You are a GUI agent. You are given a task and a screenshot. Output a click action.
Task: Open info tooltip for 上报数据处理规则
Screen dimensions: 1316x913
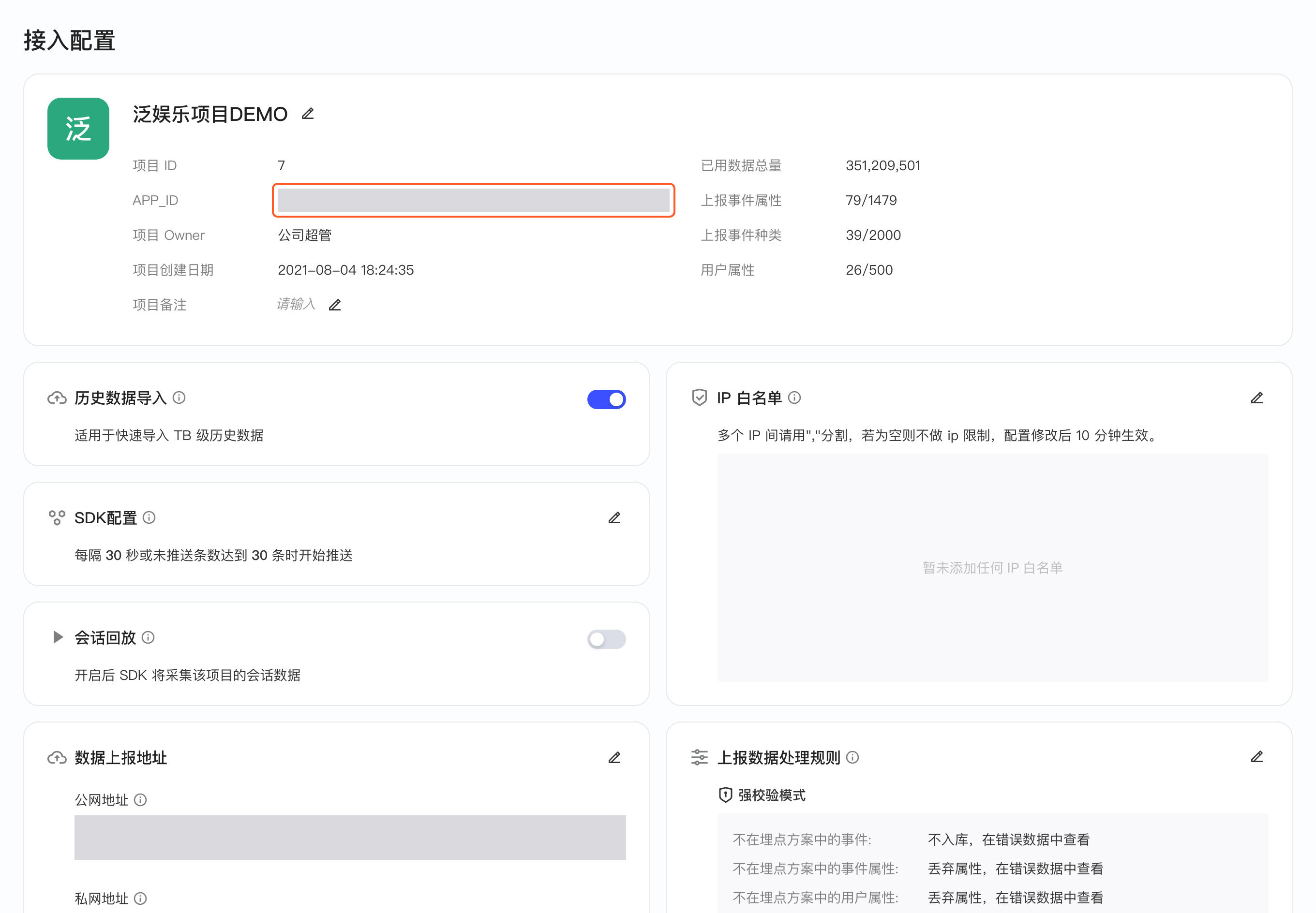[852, 757]
